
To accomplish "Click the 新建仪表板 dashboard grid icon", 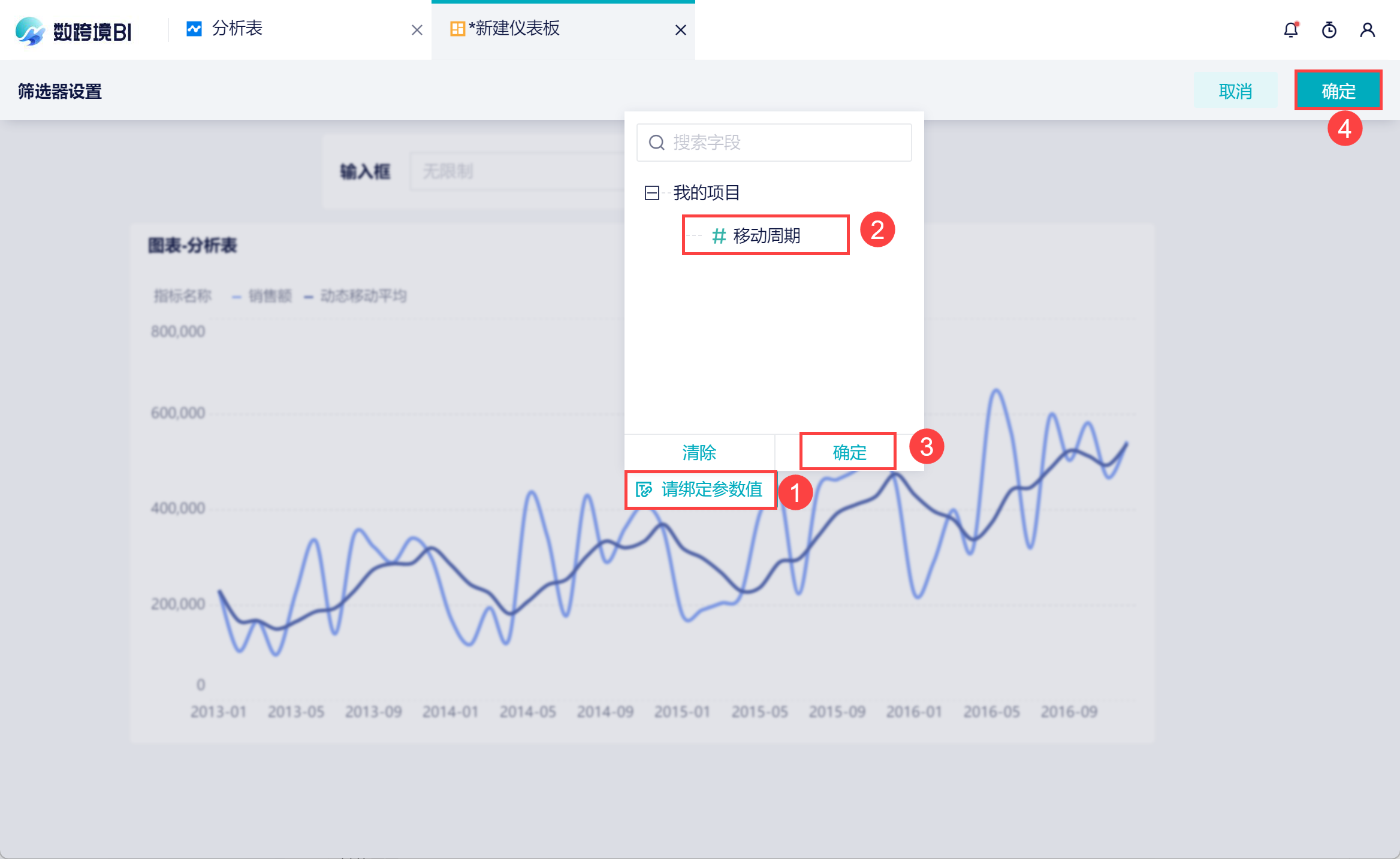I will (457, 29).
